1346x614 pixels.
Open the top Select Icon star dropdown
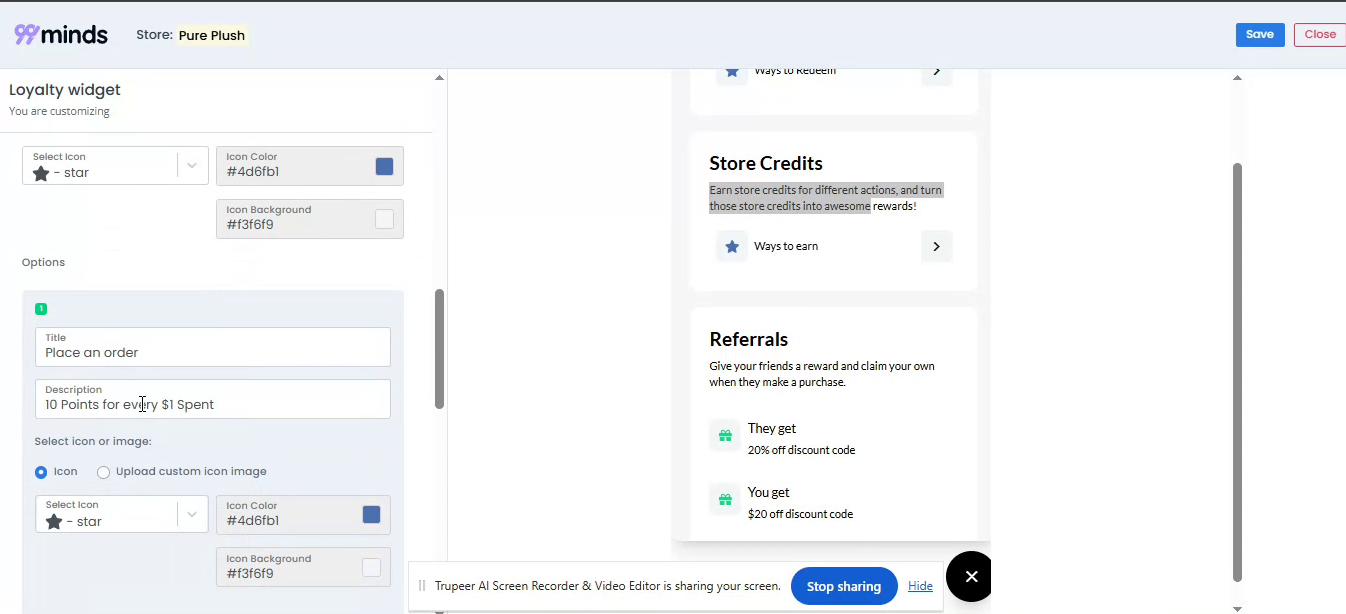(x=115, y=166)
